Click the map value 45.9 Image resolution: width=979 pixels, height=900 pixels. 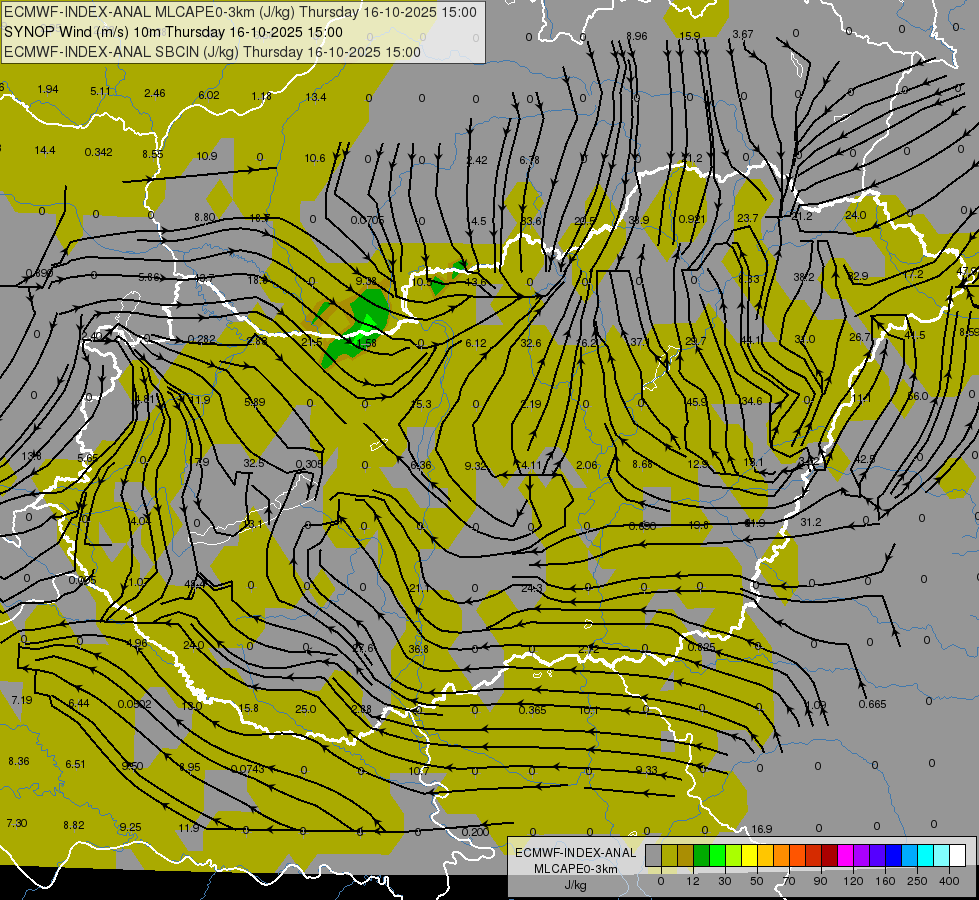(x=696, y=402)
